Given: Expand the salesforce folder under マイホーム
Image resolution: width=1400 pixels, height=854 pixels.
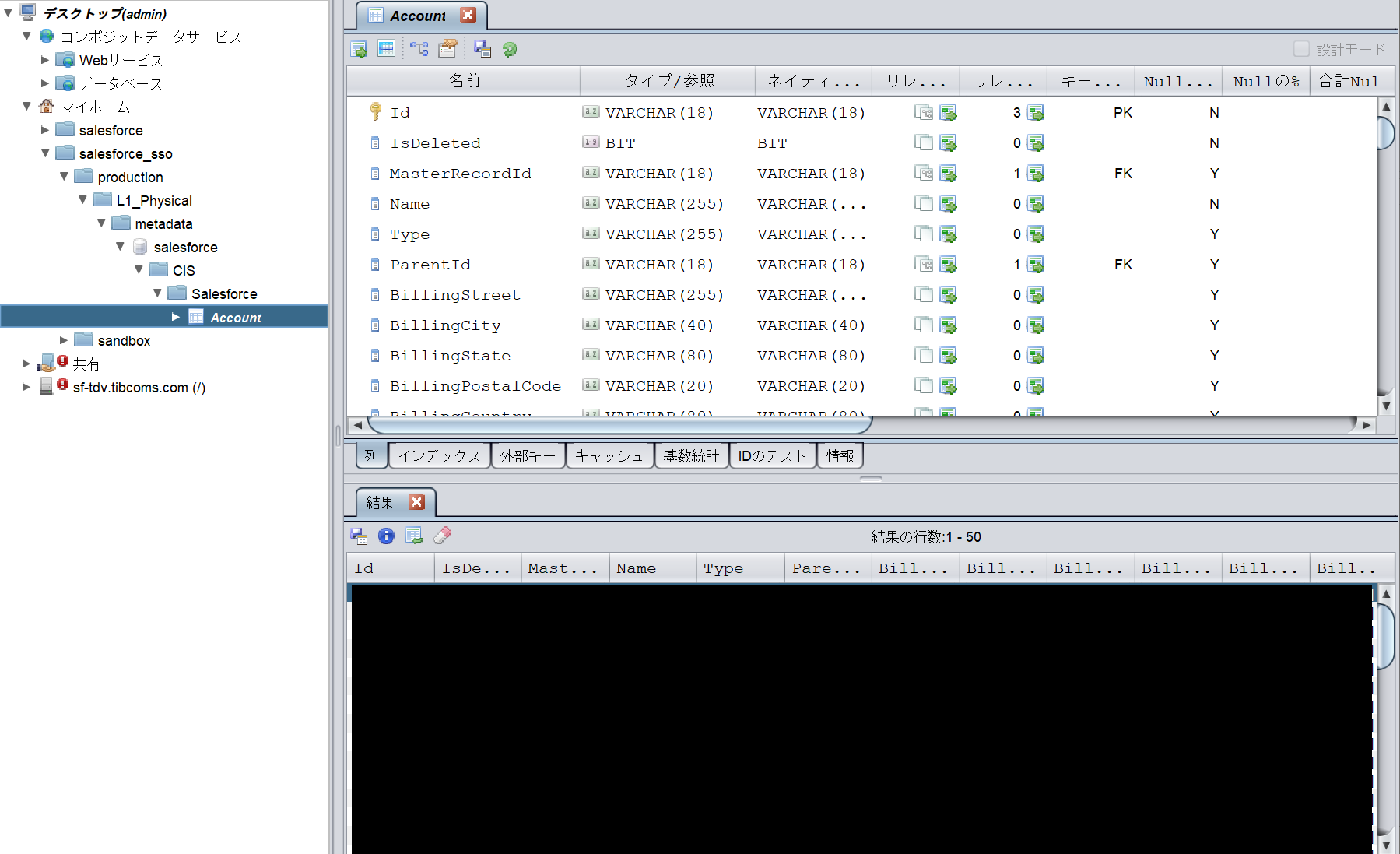Looking at the screenshot, I should click(45, 130).
